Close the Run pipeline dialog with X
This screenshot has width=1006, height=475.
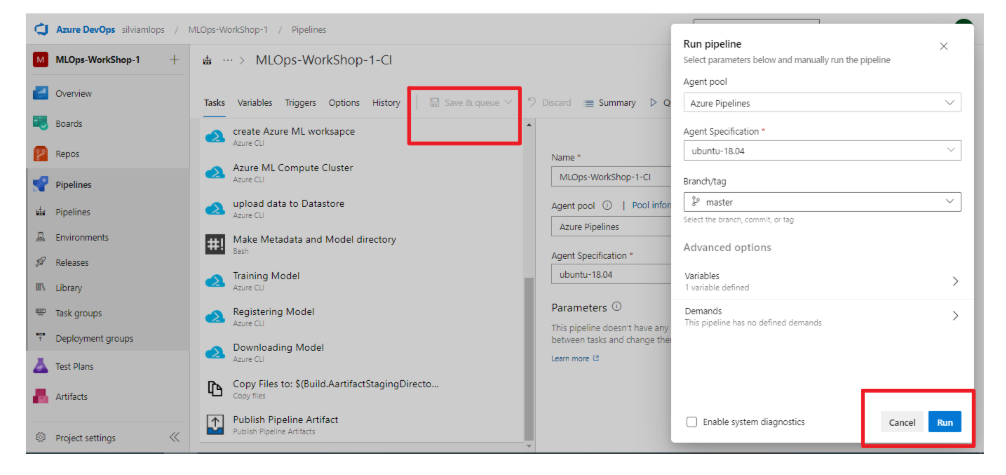(x=944, y=46)
